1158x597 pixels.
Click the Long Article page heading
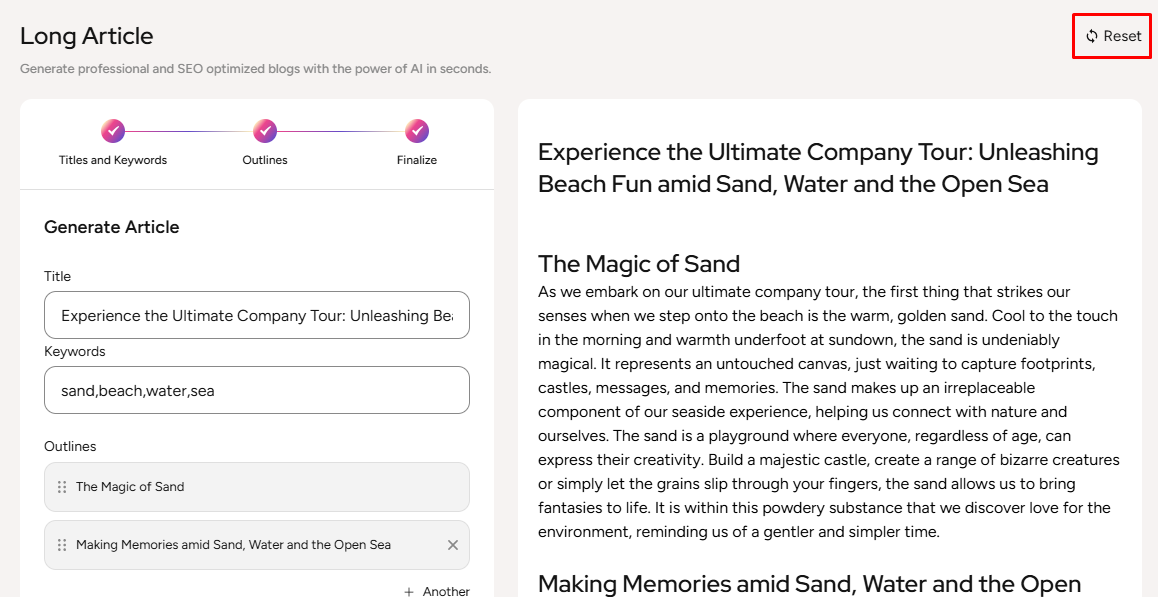87,36
